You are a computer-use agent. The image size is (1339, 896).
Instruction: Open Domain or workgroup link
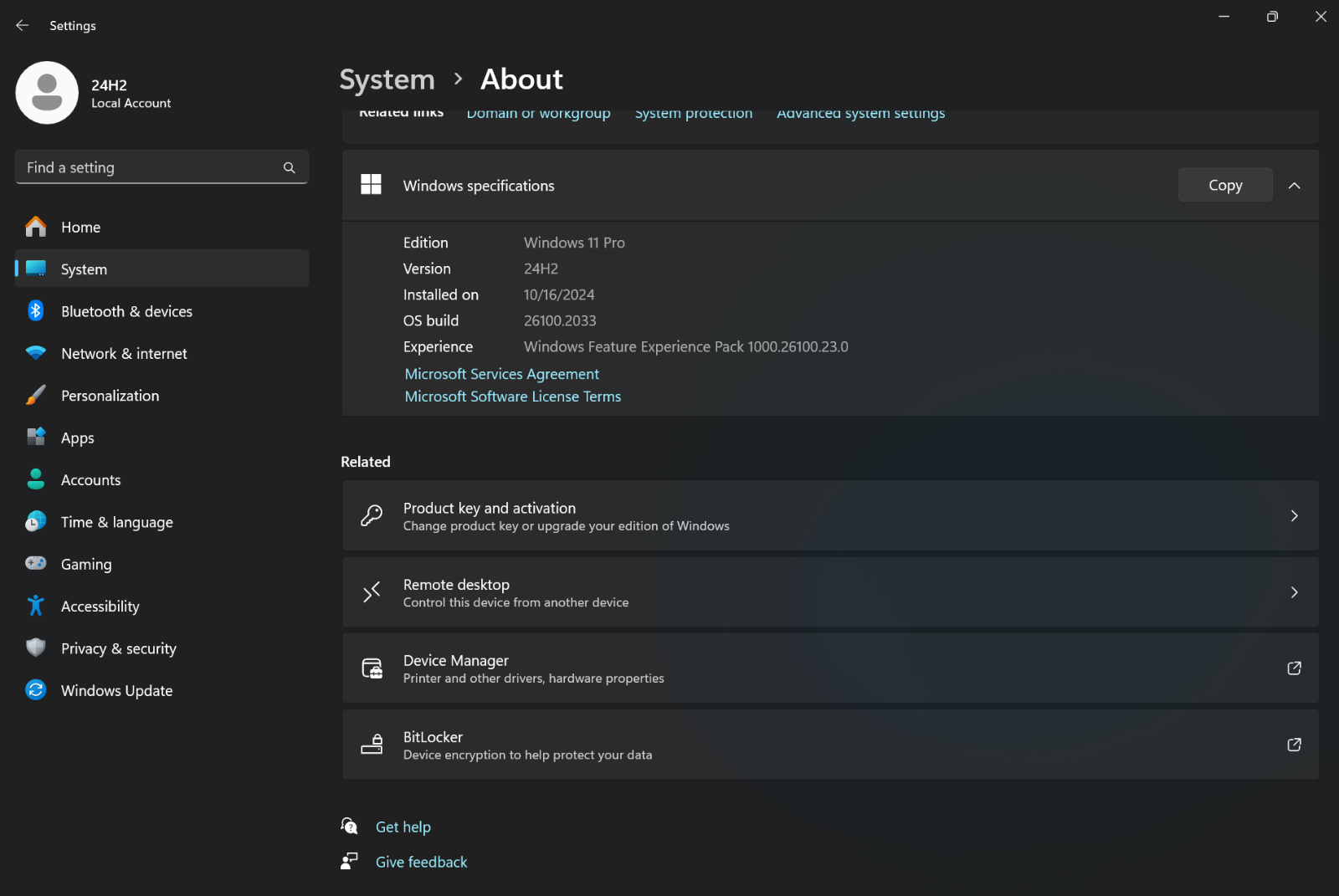tap(538, 114)
